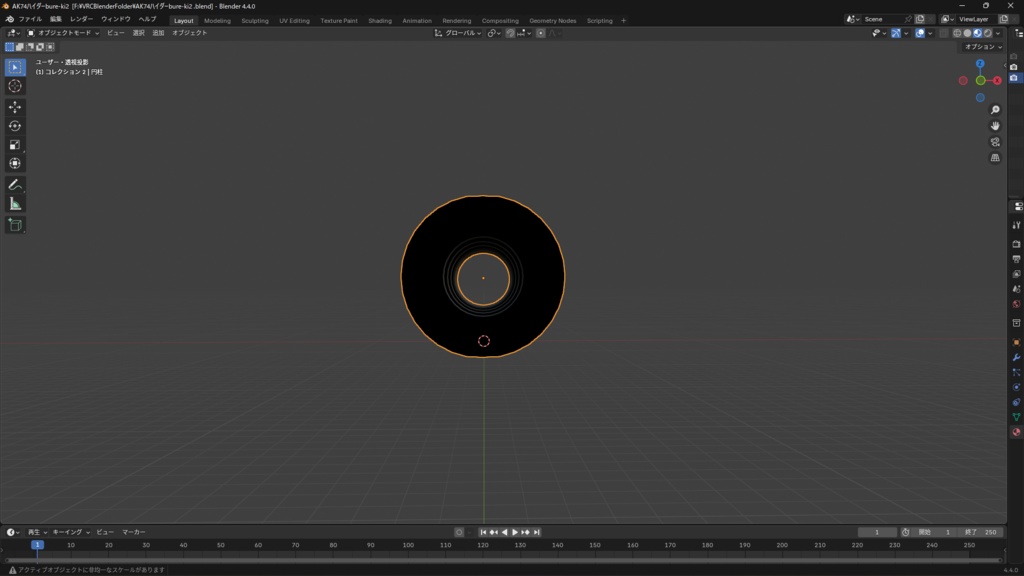1024x576 pixels.
Task: Select the Scale tool
Action: pos(15,145)
